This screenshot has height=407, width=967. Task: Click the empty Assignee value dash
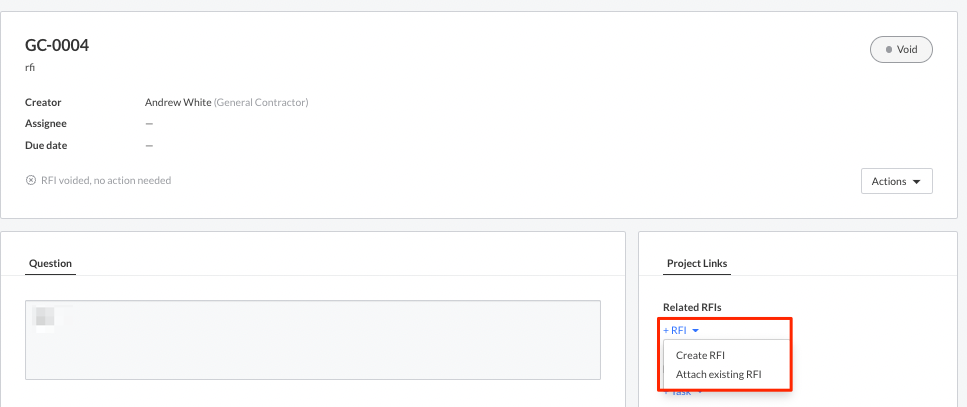(149, 124)
